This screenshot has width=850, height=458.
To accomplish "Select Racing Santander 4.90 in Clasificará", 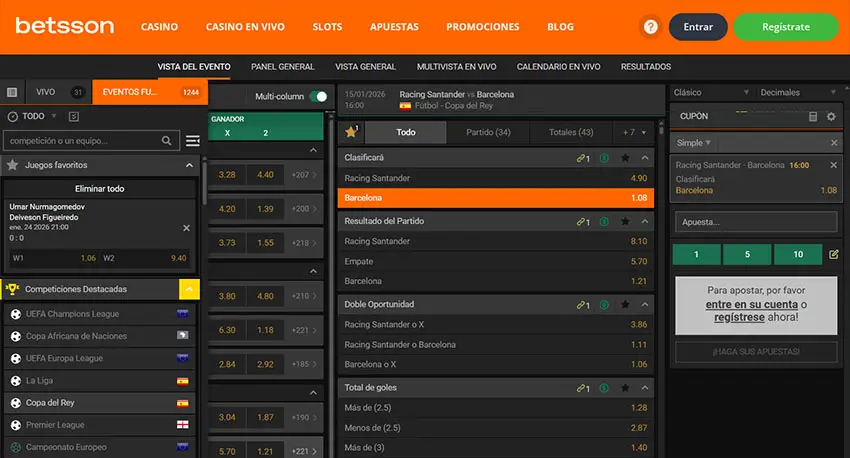I will 495,178.
